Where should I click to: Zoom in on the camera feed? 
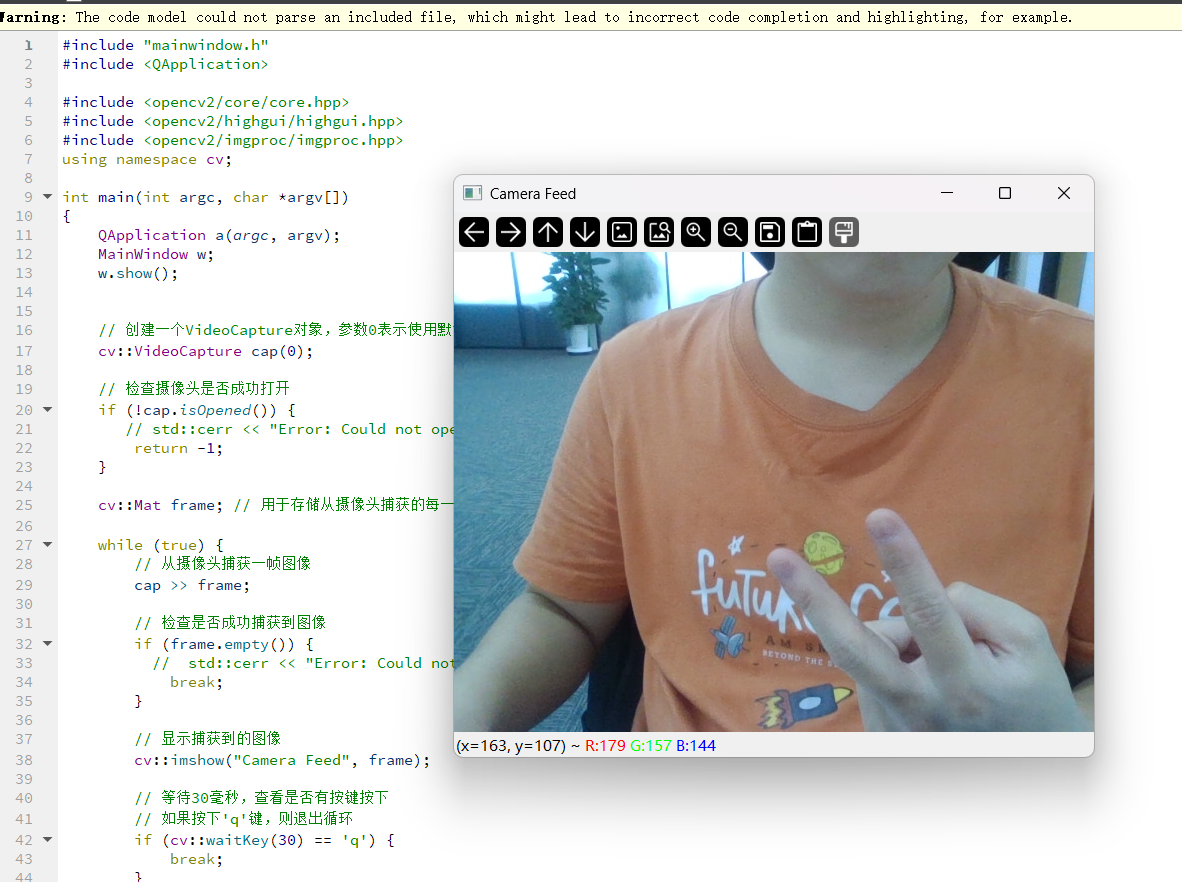695,232
